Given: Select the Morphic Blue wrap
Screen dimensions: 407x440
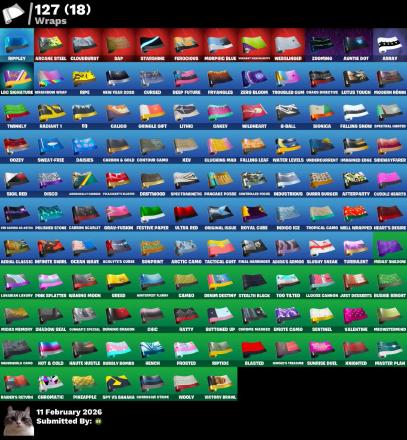Looking at the screenshot, I should [x=220, y=45].
